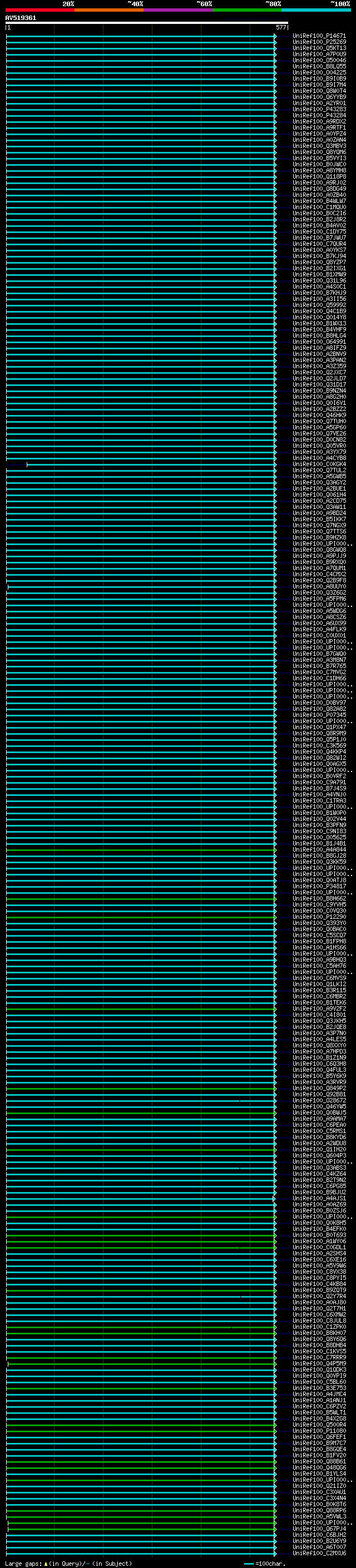Click hit label UniRef100_A8CSZ6
356x1568 pixels.
point(319,617)
